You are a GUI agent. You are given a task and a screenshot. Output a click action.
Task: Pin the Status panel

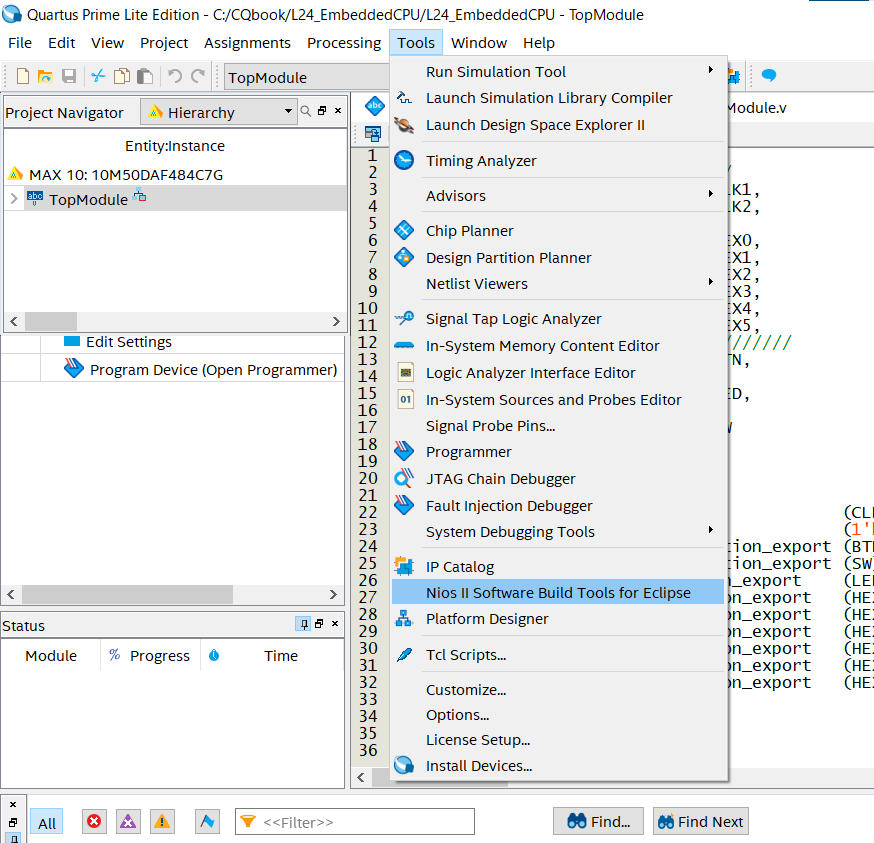[304, 624]
